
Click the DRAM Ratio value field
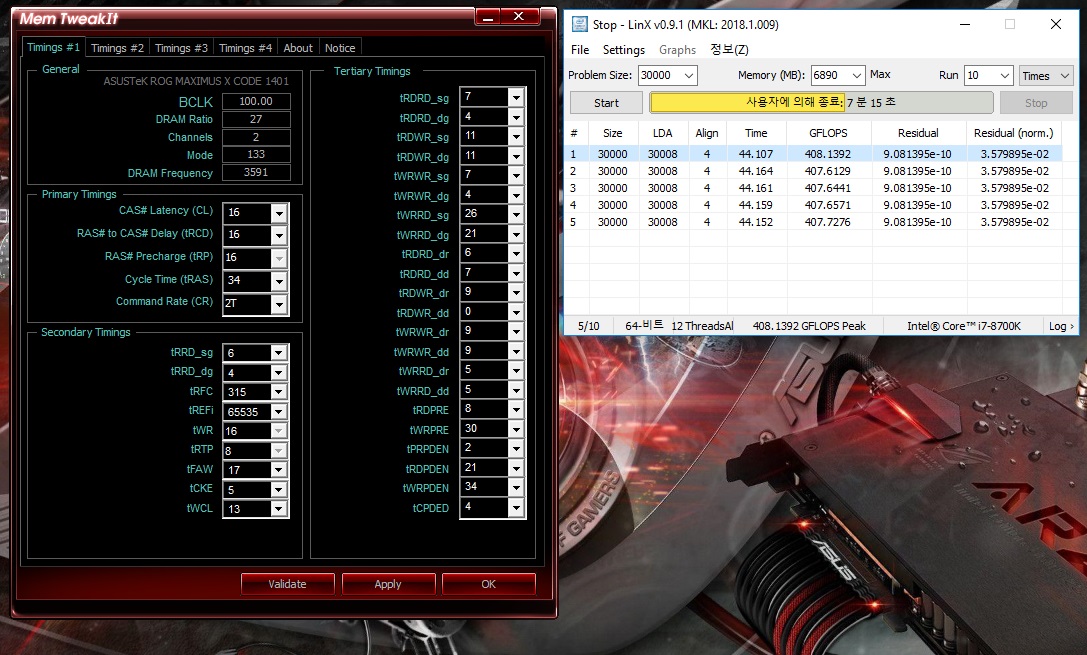(256, 119)
